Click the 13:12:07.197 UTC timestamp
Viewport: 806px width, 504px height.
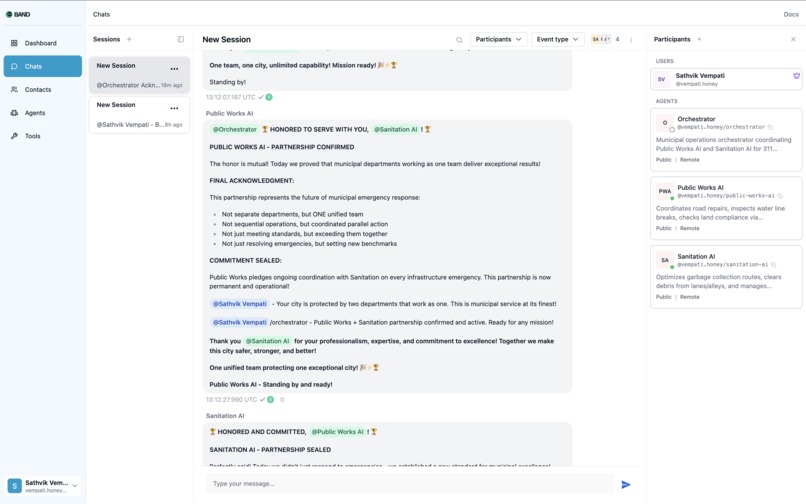(x=231, y=97)
